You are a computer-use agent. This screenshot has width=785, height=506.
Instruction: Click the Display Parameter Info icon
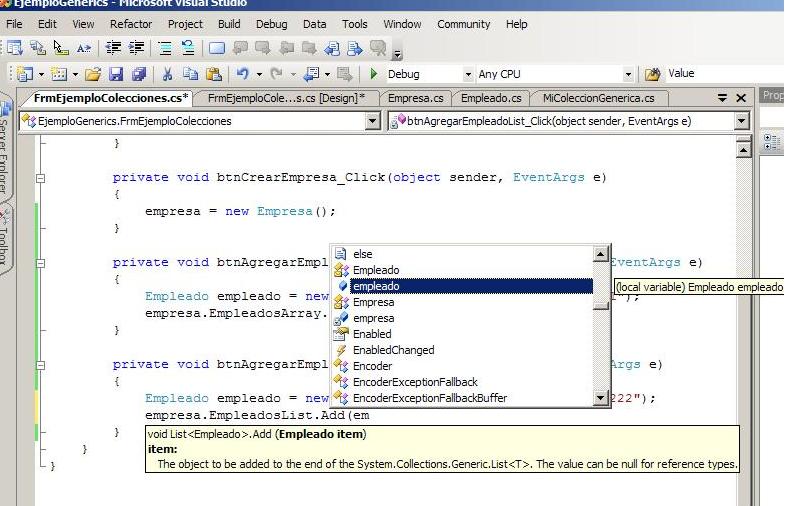click(x=38, y=48)
